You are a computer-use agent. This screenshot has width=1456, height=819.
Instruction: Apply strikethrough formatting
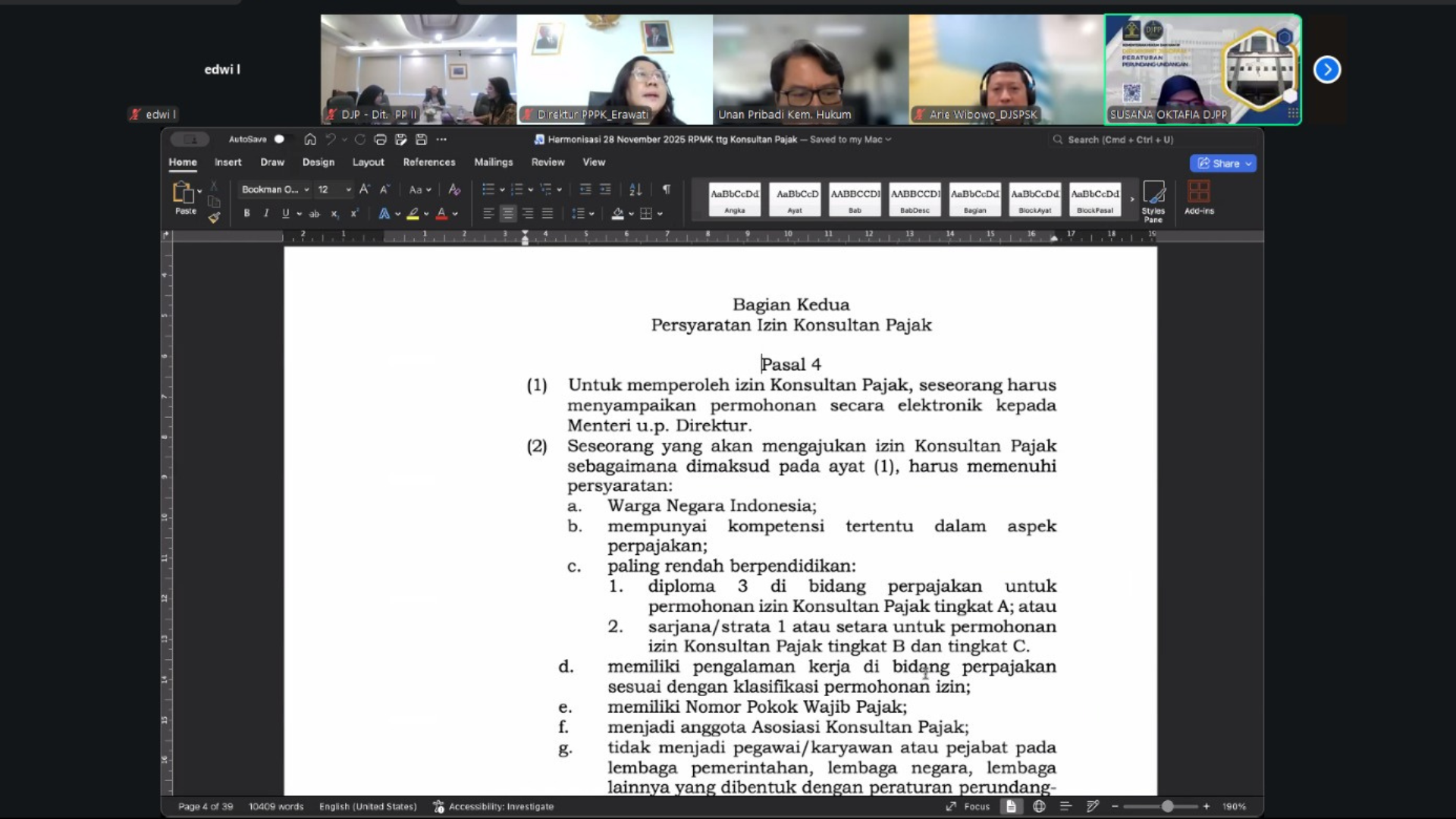point(314,214)
